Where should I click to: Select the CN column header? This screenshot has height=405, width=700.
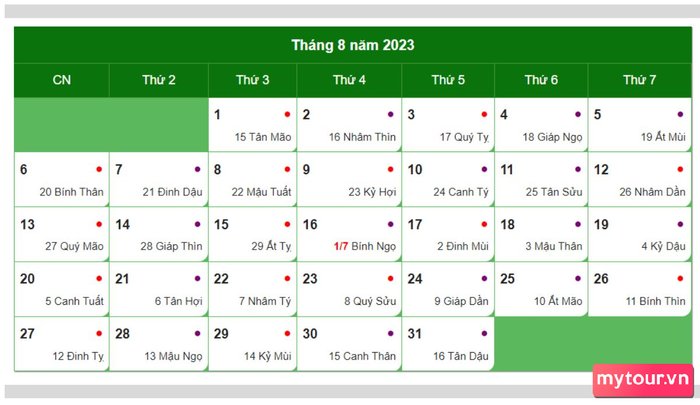click(62, 80)
